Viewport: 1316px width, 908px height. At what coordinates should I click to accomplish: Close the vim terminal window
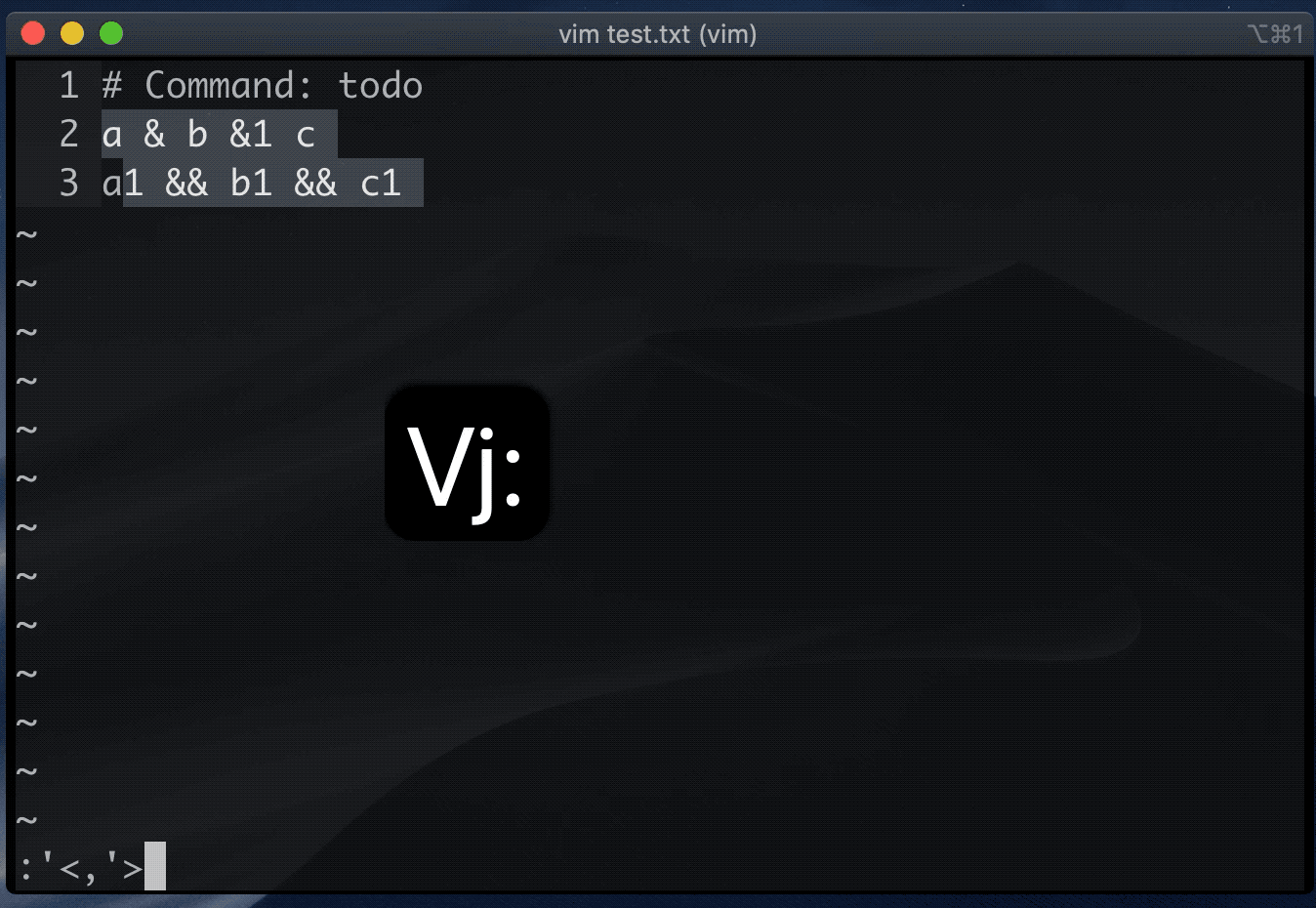coord(33,34)
